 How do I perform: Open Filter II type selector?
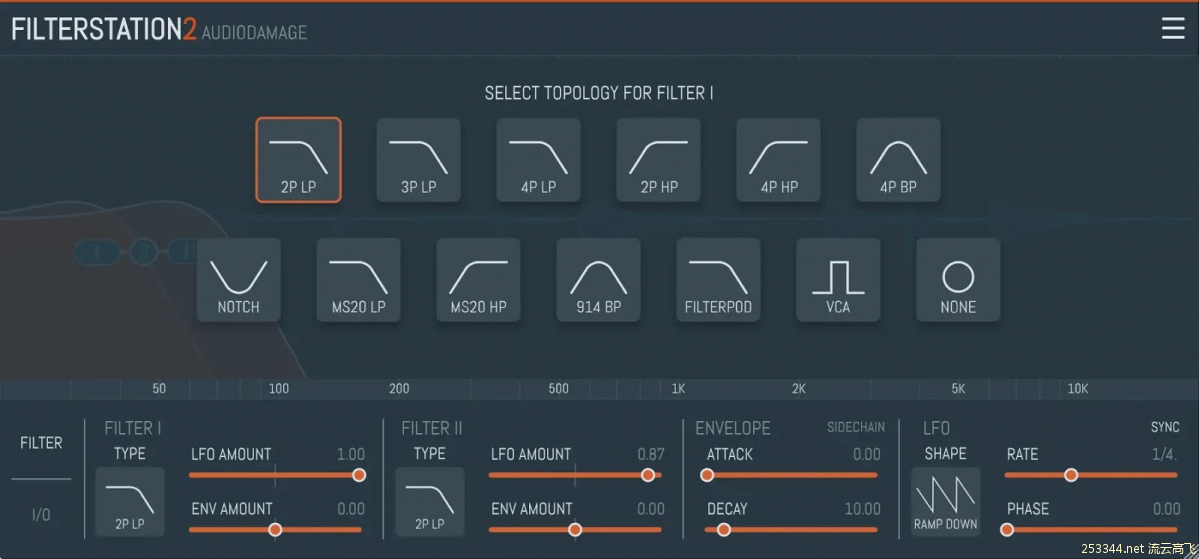pyautogui.click(x=430, y=502)
